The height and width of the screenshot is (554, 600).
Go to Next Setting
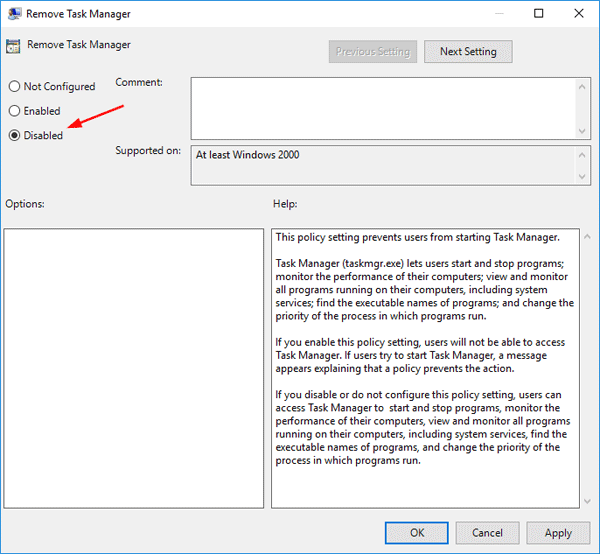pyautogui.click(x=468, y=51)
